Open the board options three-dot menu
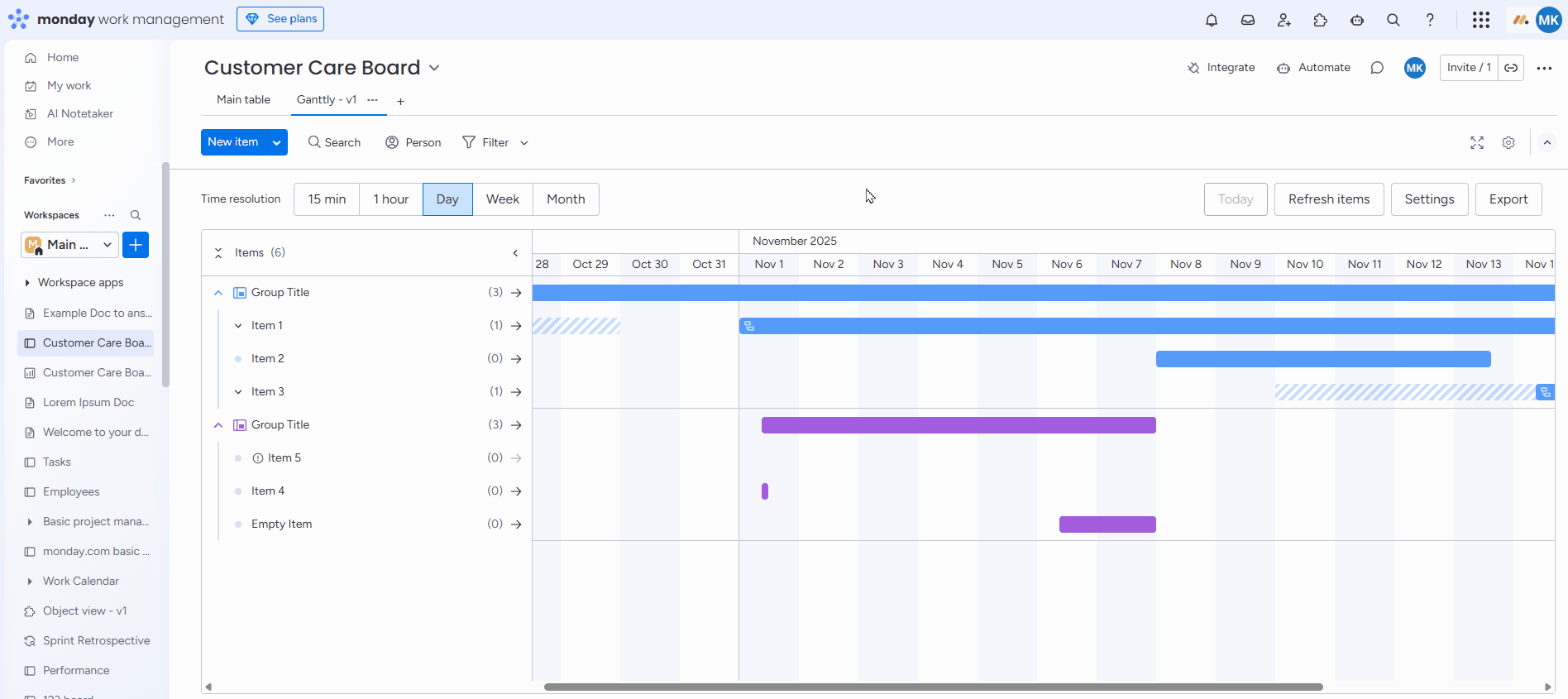The image size is (1568, 699). [x=1544, y=68]
